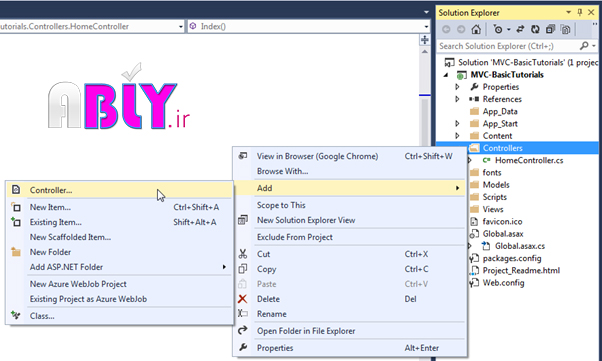Click the New Item icon in Add submenu
602x361 pixels.
(16, 207)
